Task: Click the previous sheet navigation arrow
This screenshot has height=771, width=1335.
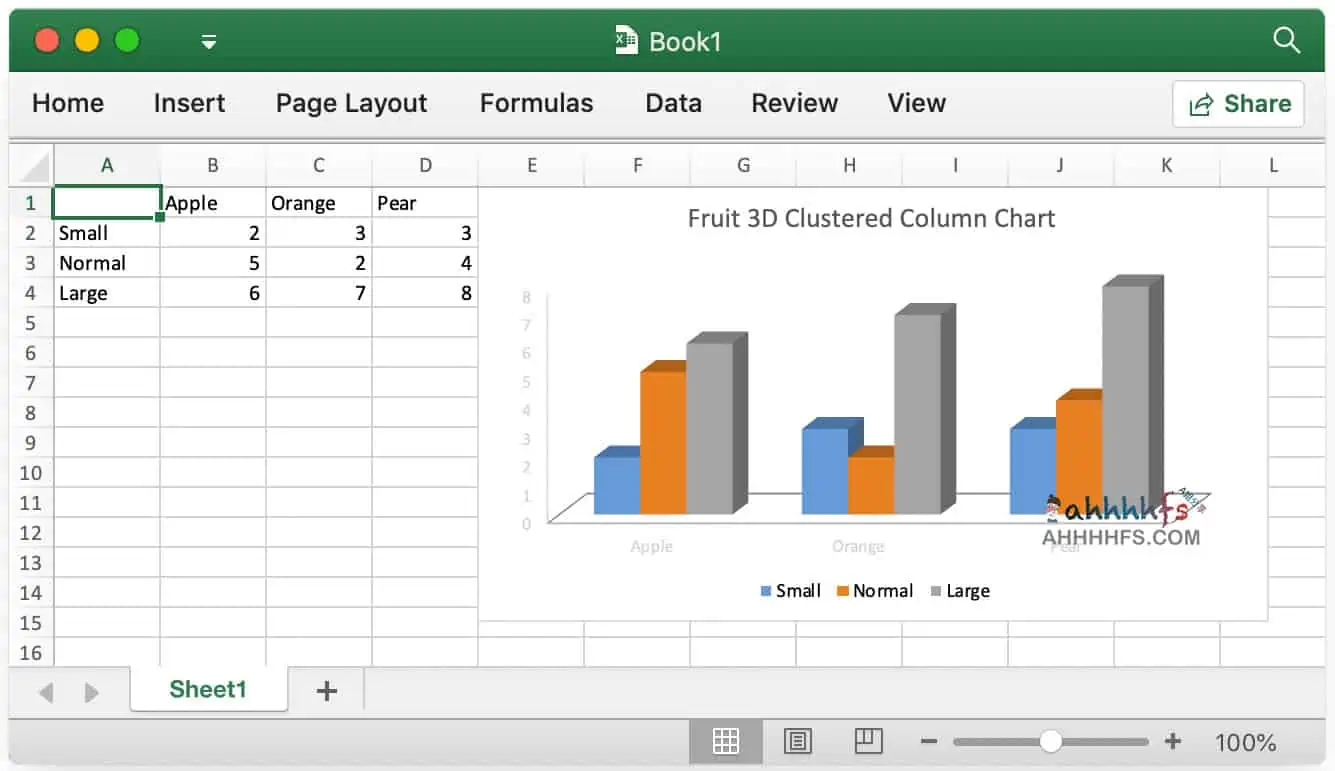Action: [x=45, y=690]
